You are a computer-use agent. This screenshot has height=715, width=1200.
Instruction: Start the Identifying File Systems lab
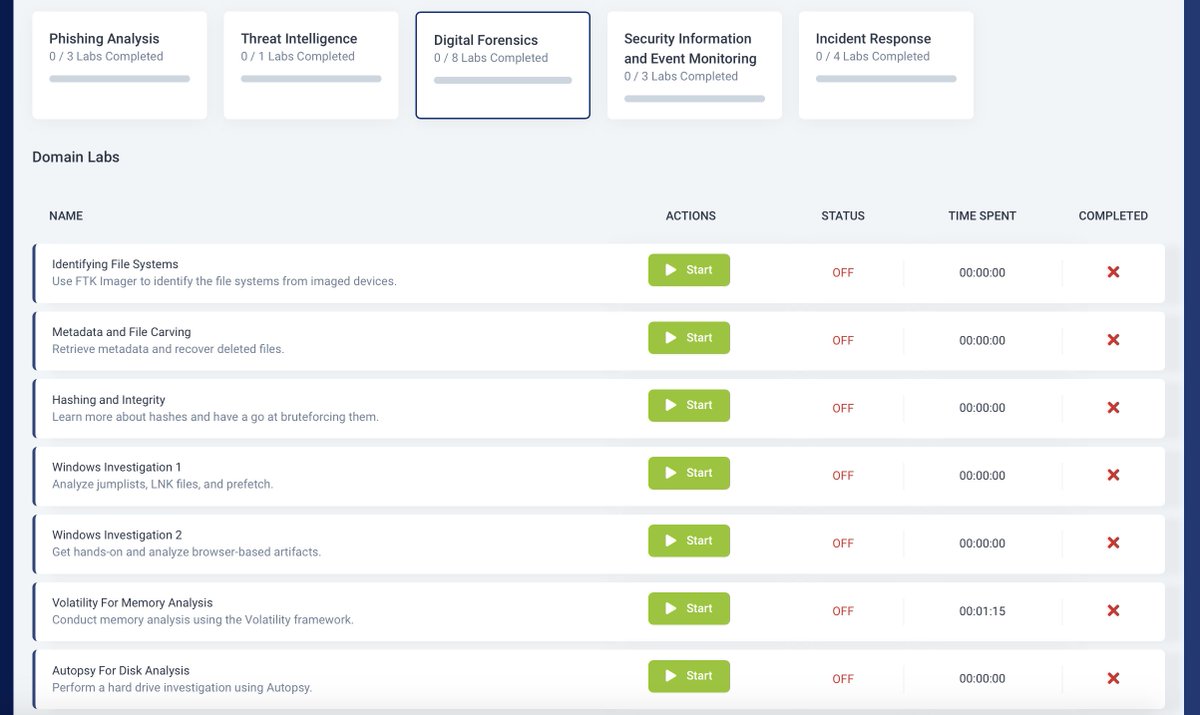pos(689,270)
